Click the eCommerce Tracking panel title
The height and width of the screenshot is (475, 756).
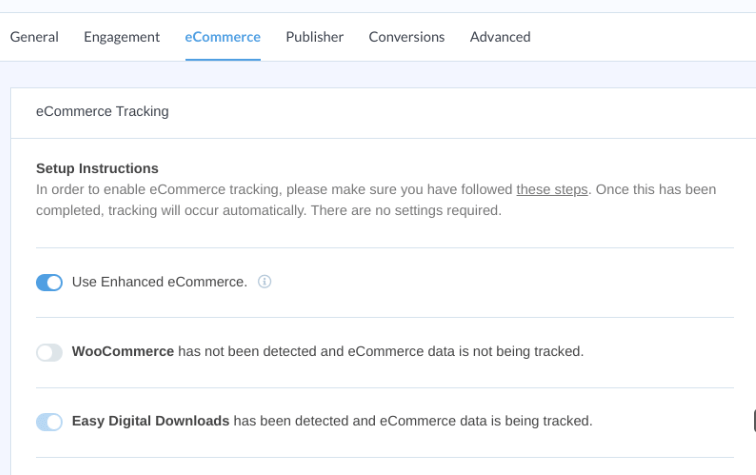[102, 111]
